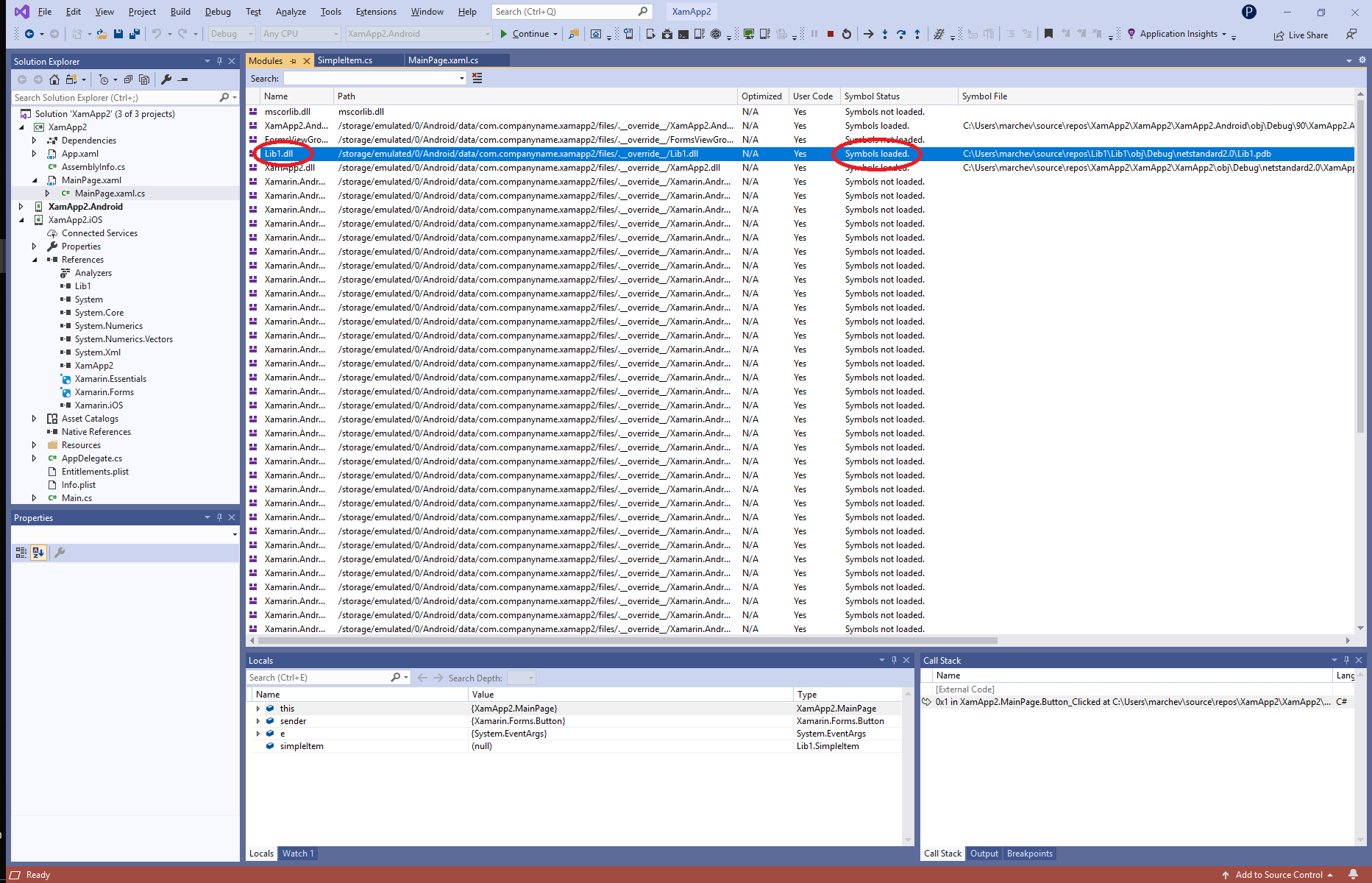
Task: Open the Continue button dropdown arrow
Action: click(x=555, y=34)
